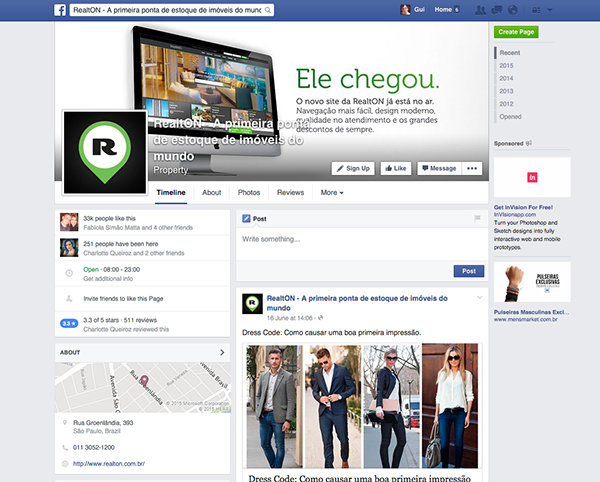The height and width of the screenshot is (482, 600).
Task: Open the messages icon in the top bar
Action: [497, 10]
